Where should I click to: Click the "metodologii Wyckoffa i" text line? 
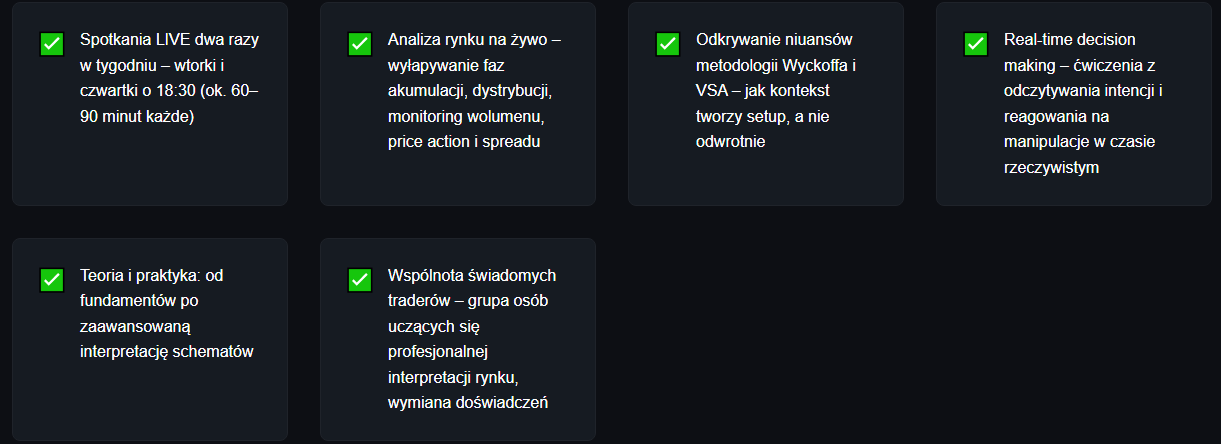click(x=776, y=65)
